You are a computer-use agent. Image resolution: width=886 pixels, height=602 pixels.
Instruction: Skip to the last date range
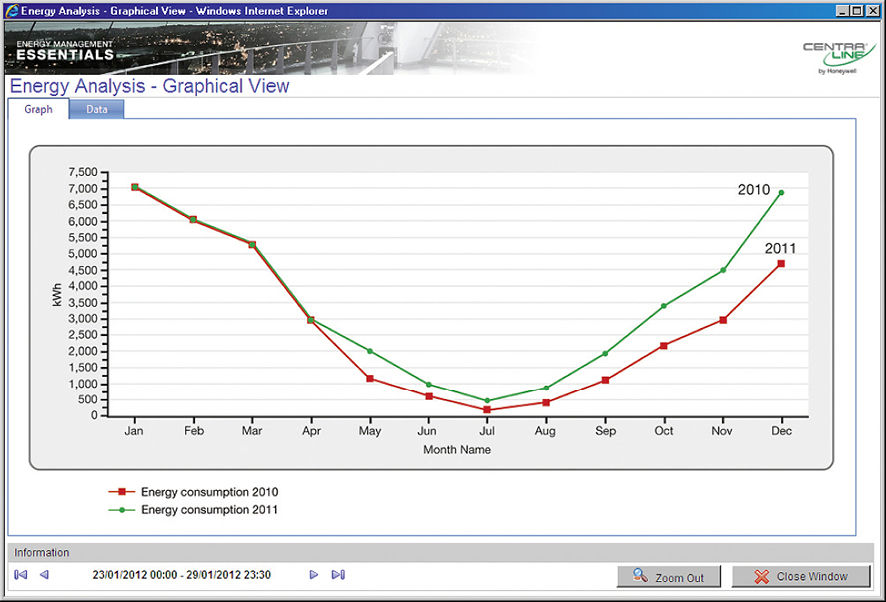338,575
